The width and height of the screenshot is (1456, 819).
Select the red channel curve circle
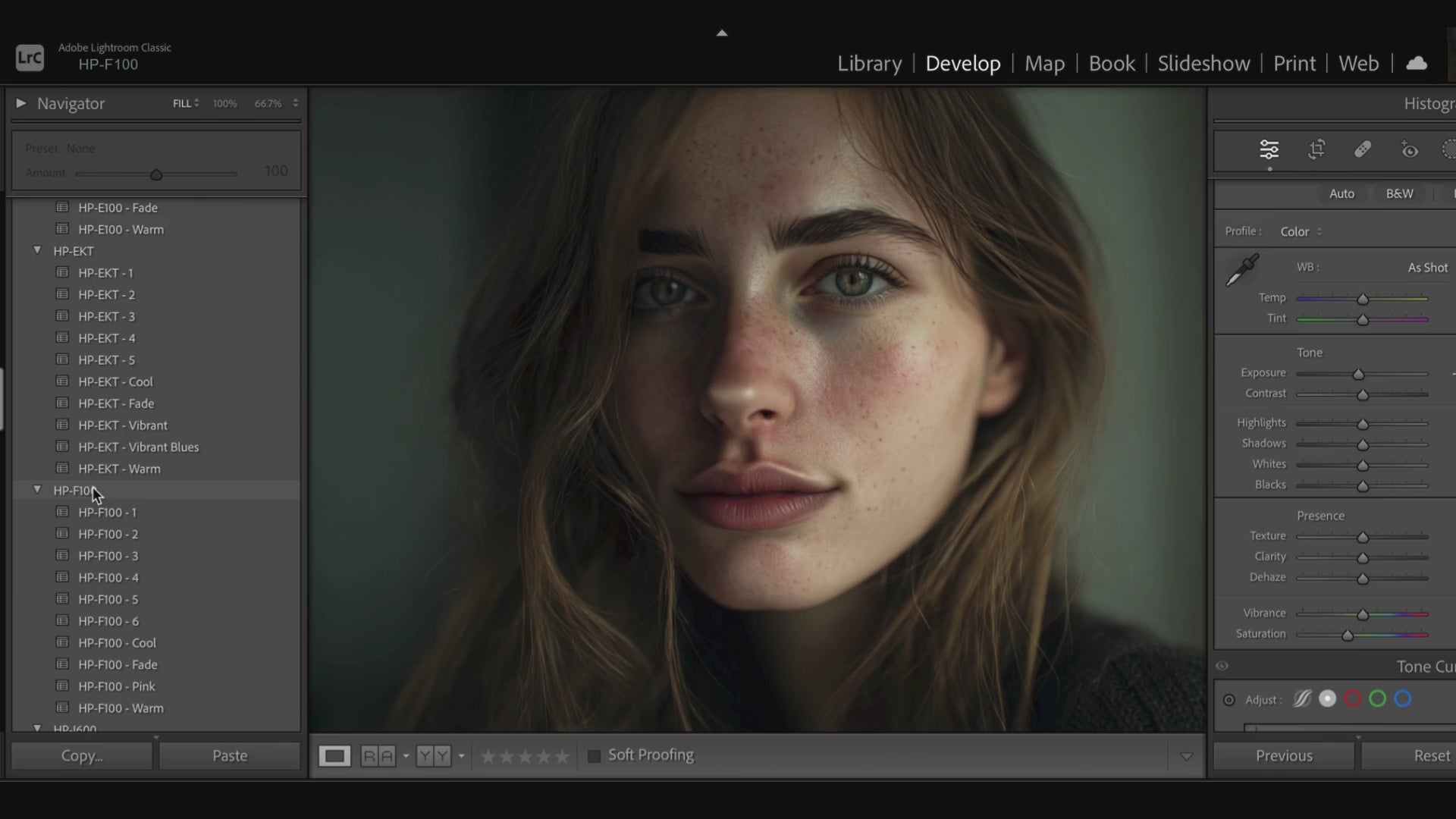point(1352,699)
